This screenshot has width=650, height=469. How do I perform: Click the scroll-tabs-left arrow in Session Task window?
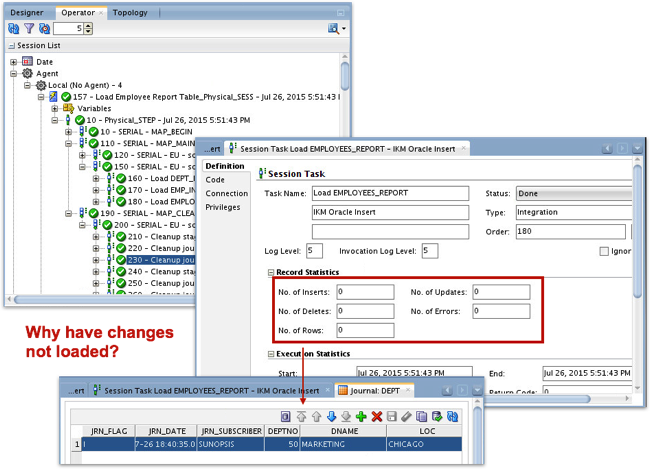607,148
